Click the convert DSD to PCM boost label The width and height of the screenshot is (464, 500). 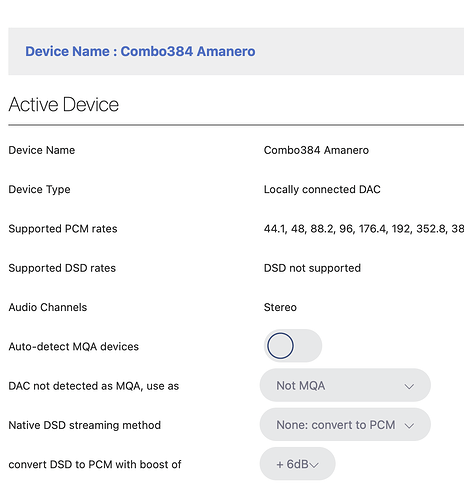tap(95, 464)
